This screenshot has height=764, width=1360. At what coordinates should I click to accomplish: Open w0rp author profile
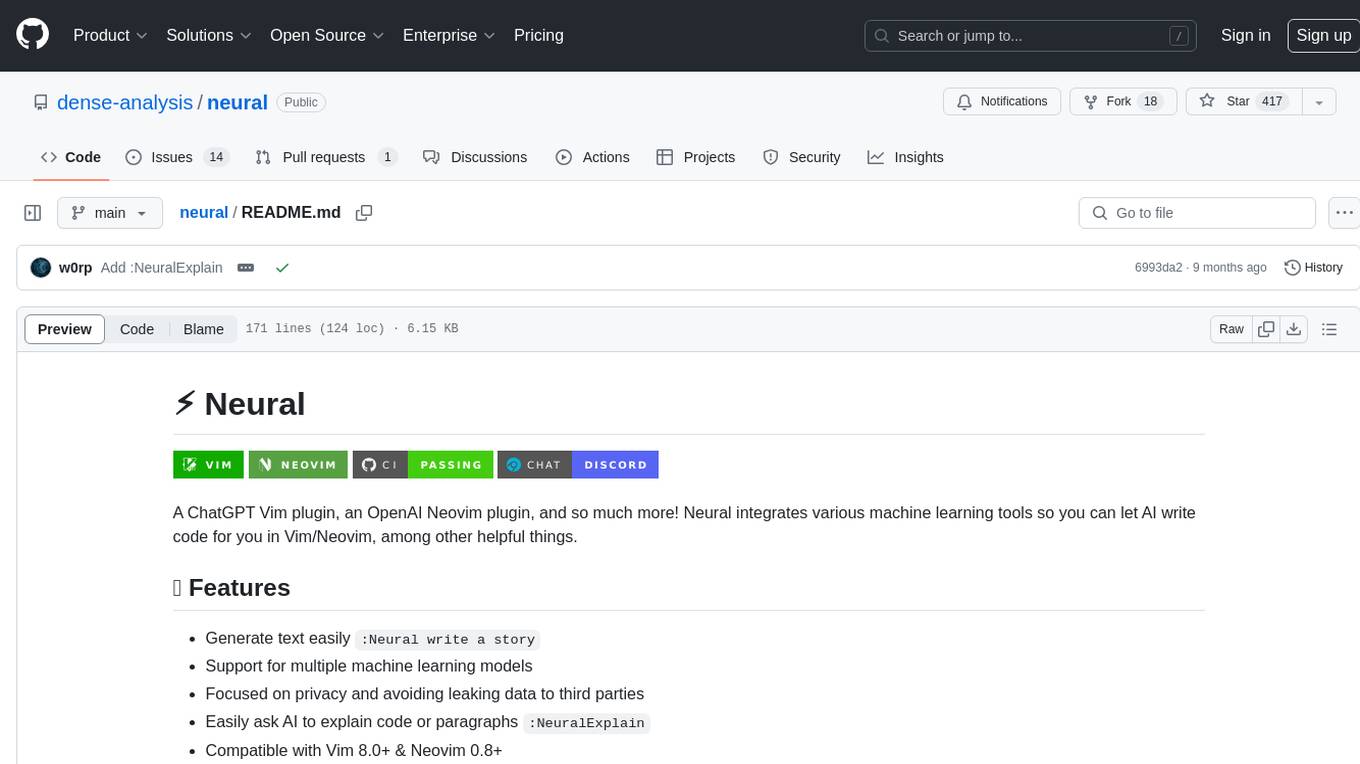[x=76, y=268]
